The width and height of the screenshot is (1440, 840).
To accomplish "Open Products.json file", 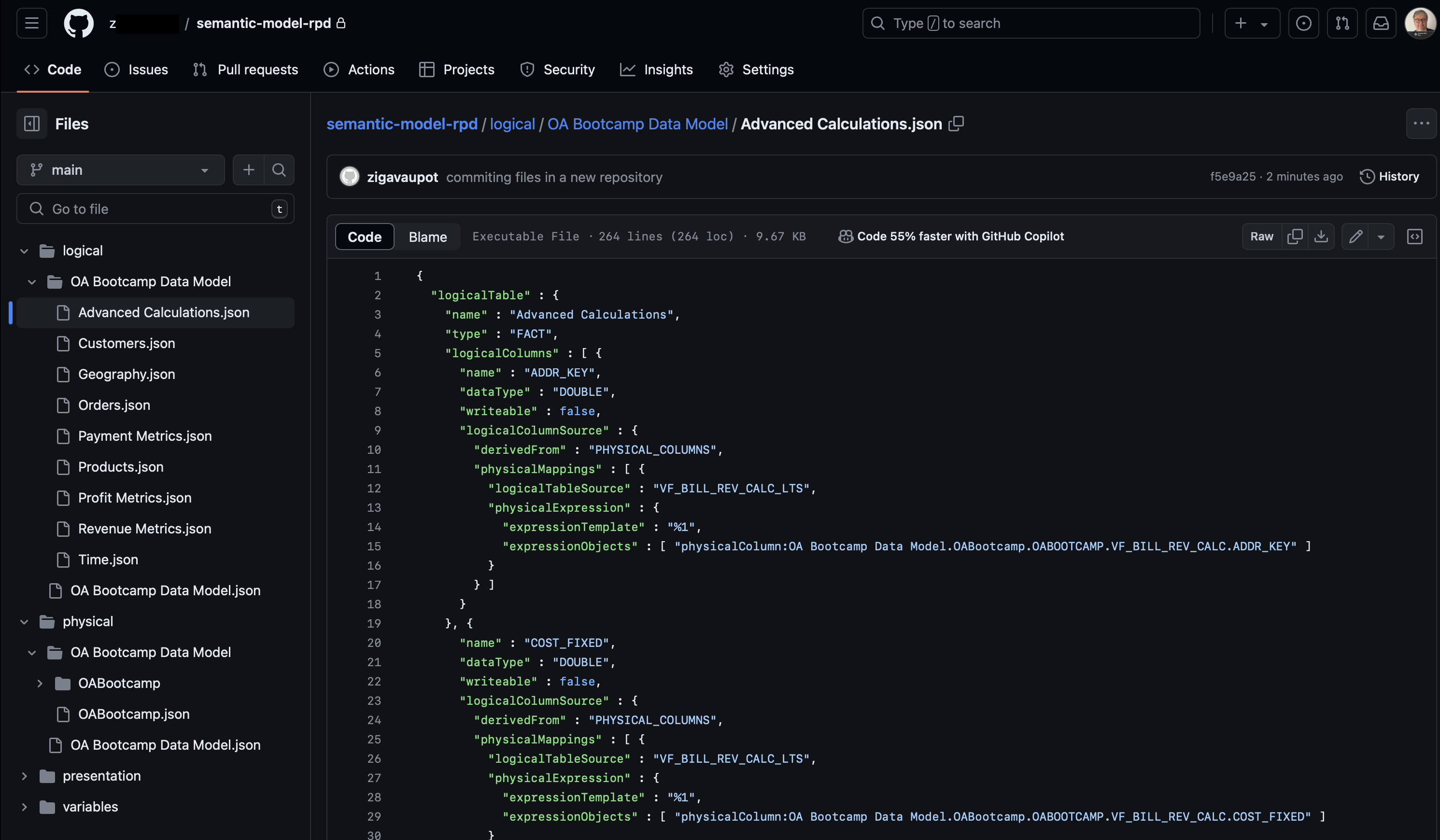I will (x=121, y=467).
